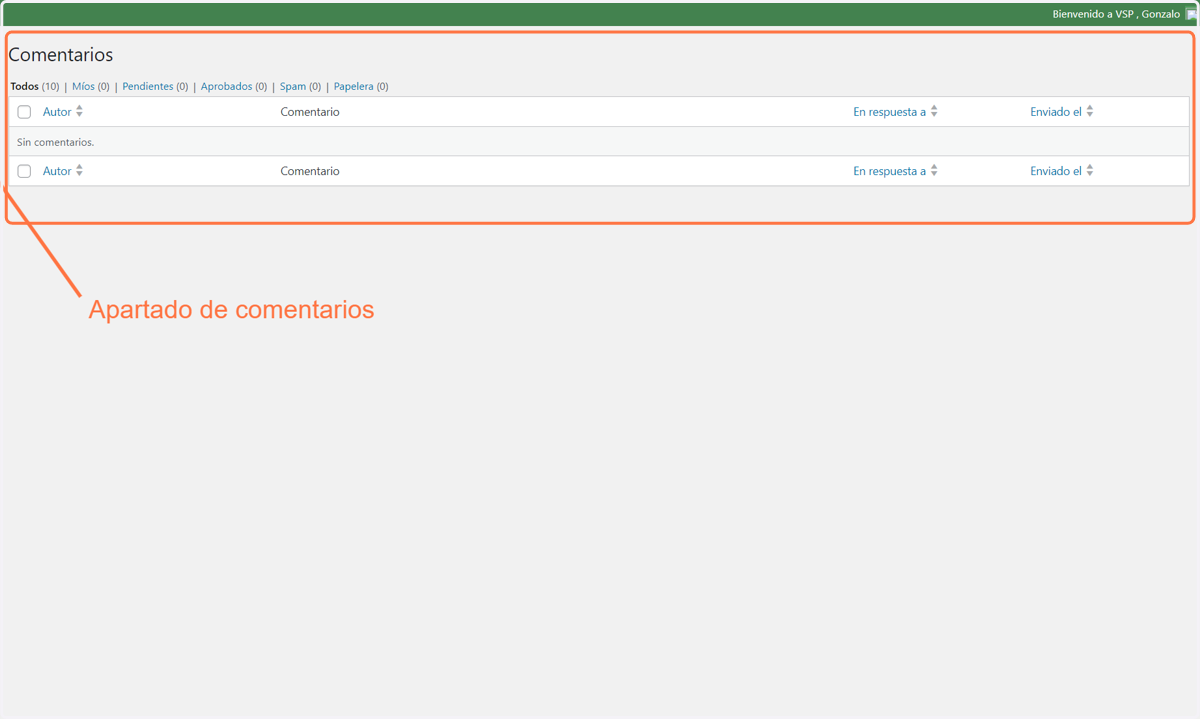Image resolution: width=1200 pixels, height=719 pixels.
Task: Click the footer Enviado el sort arrows
Action: pyautogui.click(x=1090, y=171)
